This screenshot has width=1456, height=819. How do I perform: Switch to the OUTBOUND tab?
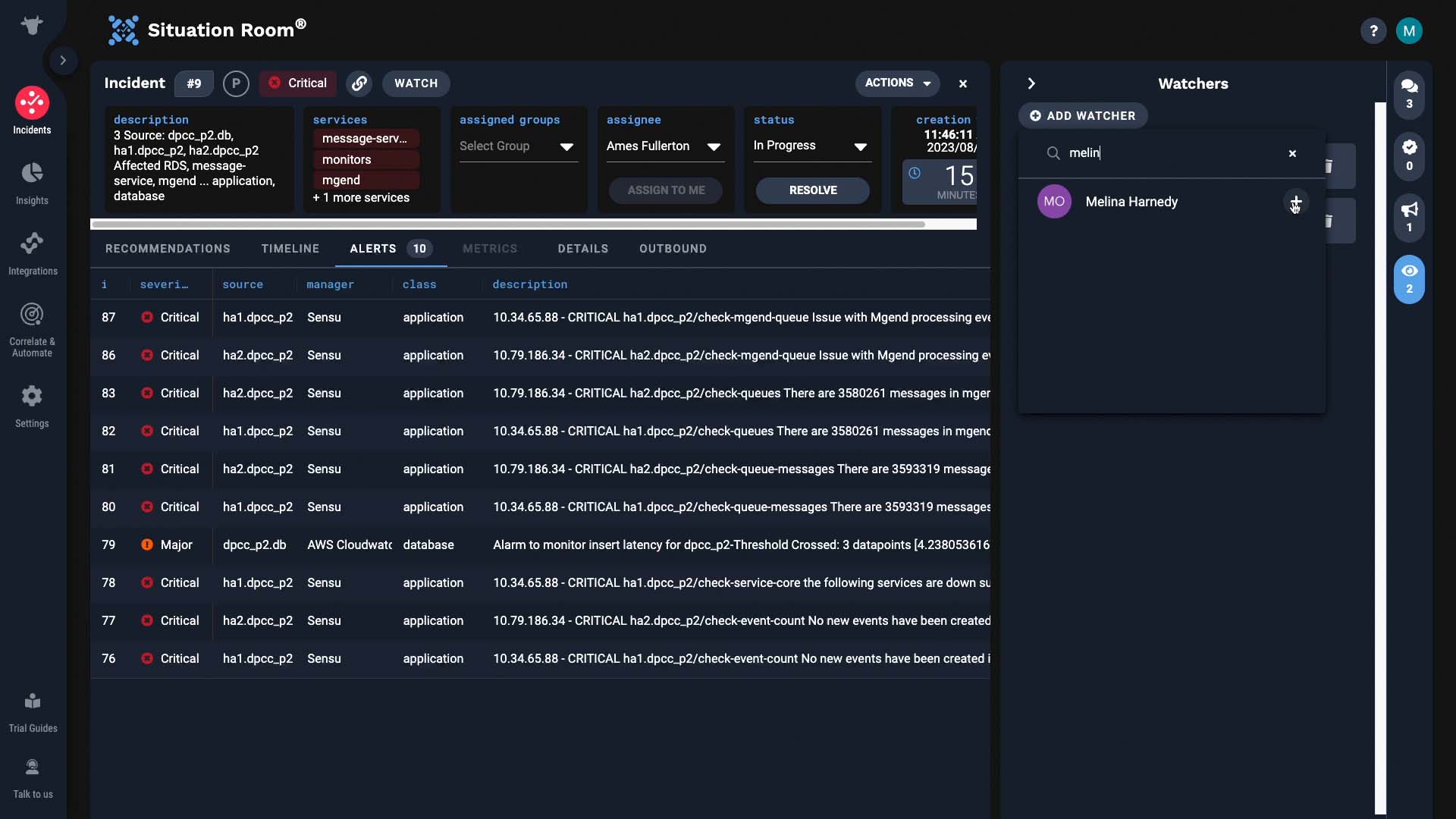coord(673,249)
